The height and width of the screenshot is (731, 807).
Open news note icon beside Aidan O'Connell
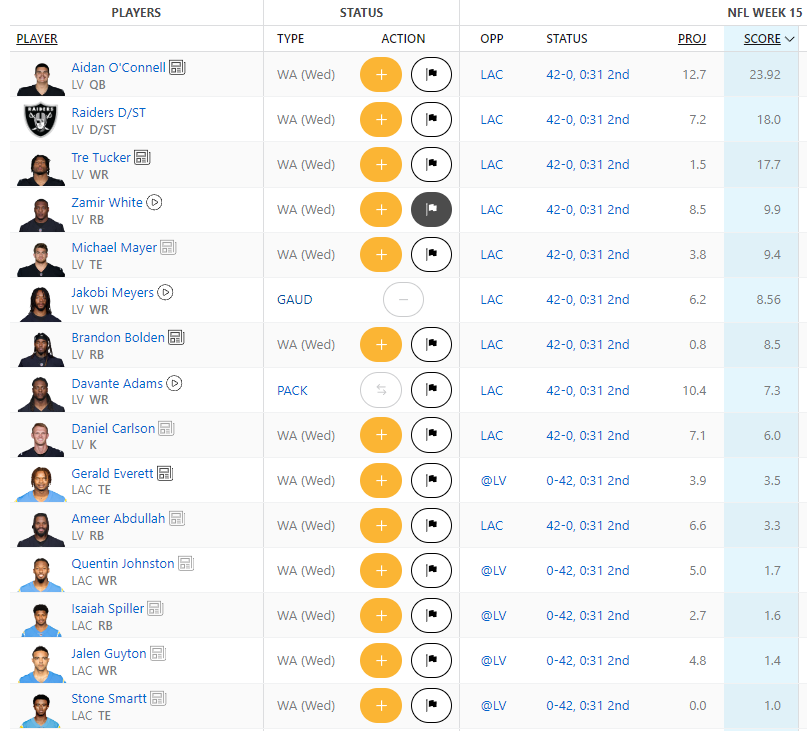[177, 67]
